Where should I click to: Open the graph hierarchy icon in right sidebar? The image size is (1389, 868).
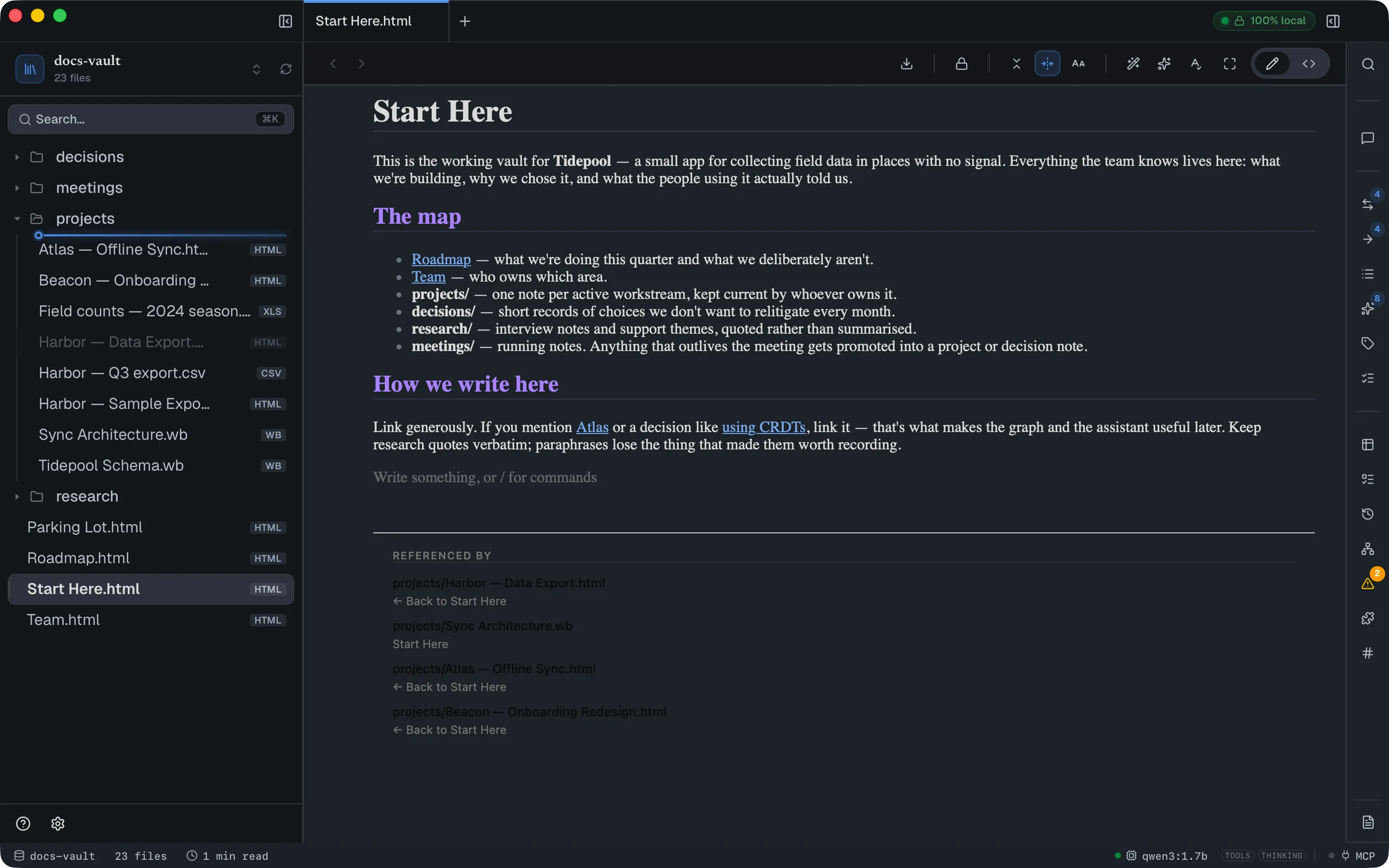[x=1368, y=549]
